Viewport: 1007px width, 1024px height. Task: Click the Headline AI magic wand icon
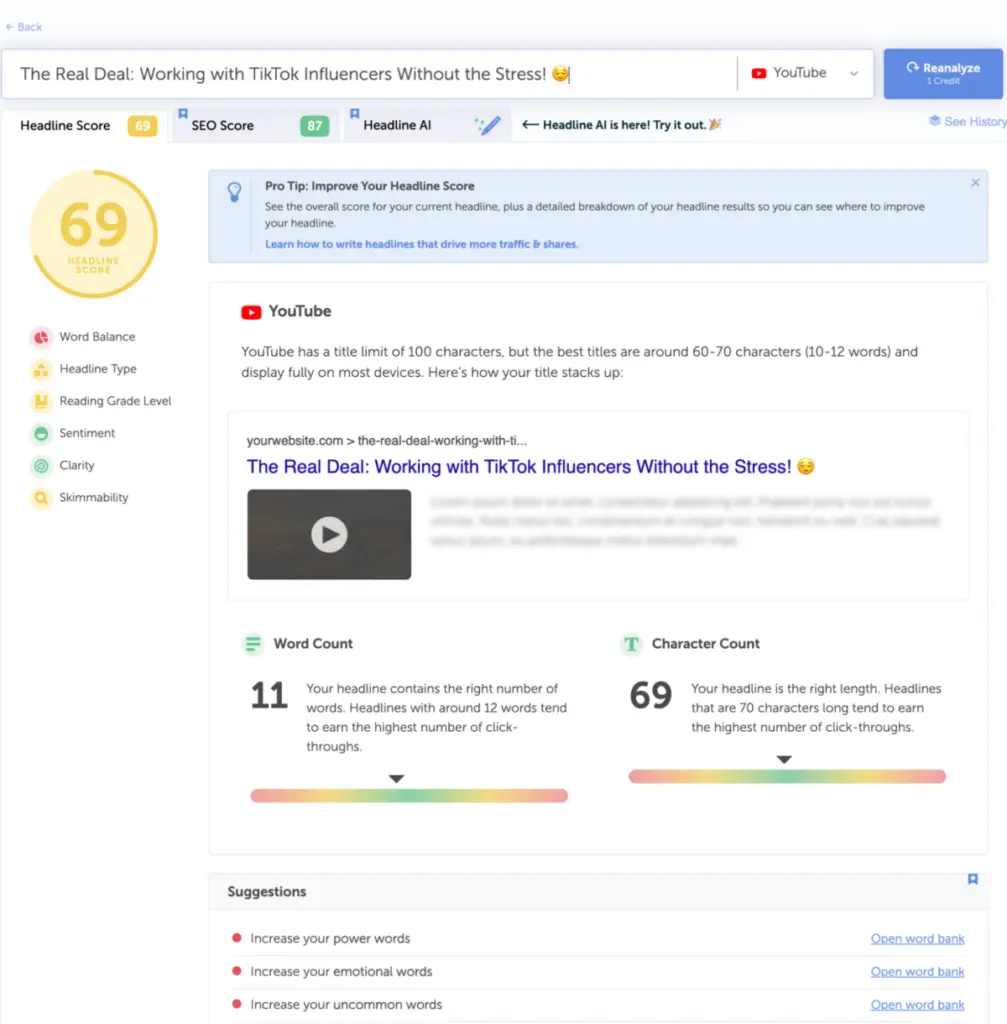pyautogui.click(x=488, y=125)
